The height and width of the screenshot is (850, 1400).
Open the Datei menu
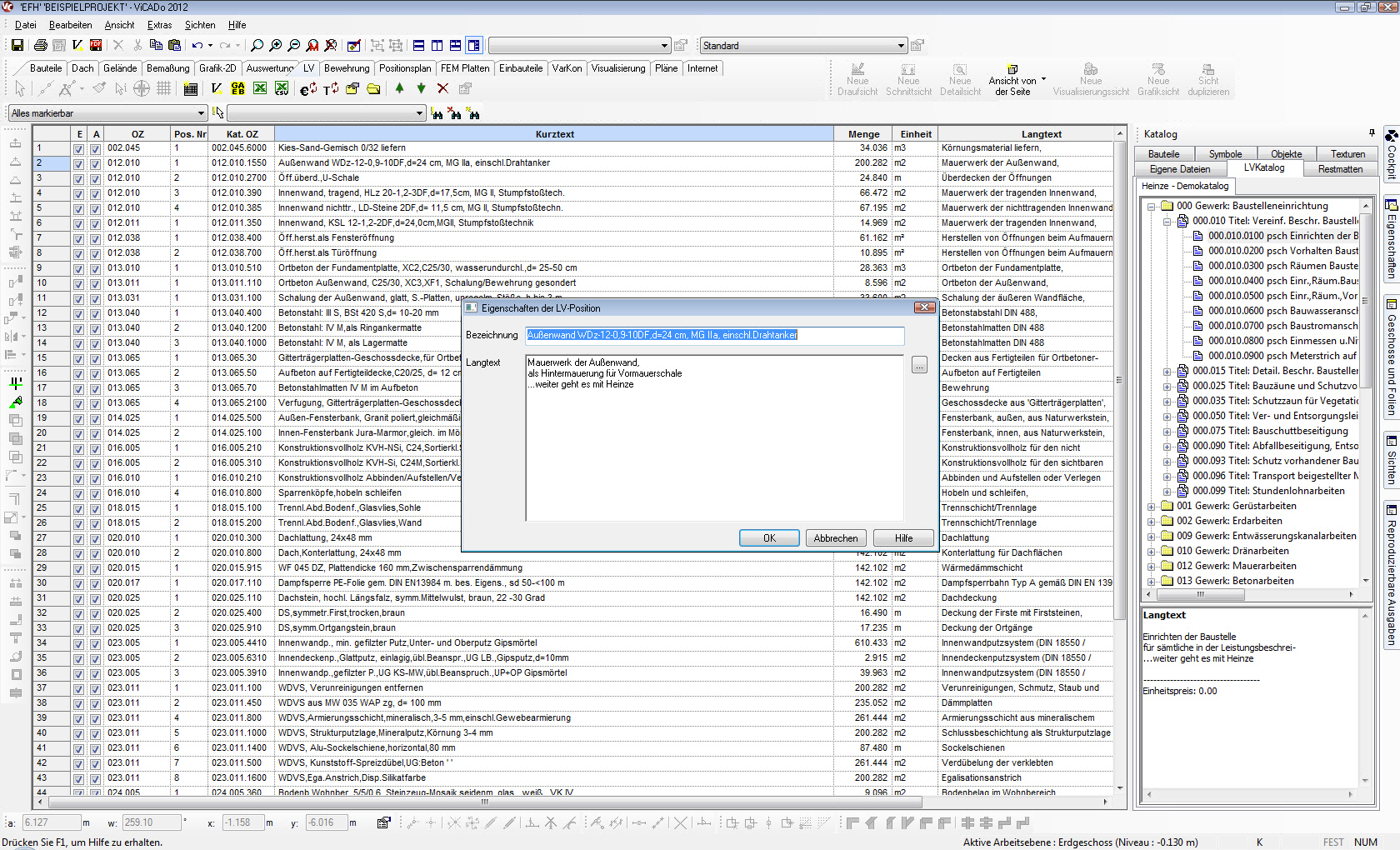(x=26, y=25)
